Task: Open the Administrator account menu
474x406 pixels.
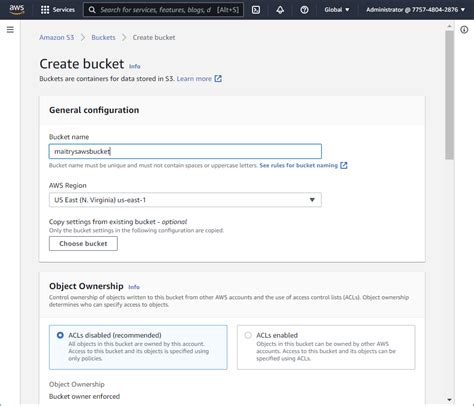Action: coord(415,10)
